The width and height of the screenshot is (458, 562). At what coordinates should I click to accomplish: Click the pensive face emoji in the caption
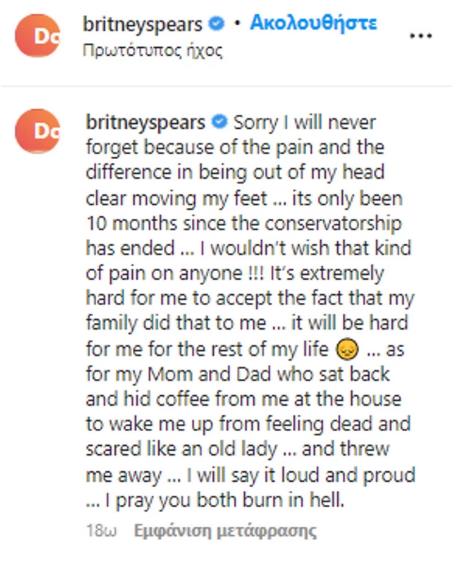(x=347, y=349)
